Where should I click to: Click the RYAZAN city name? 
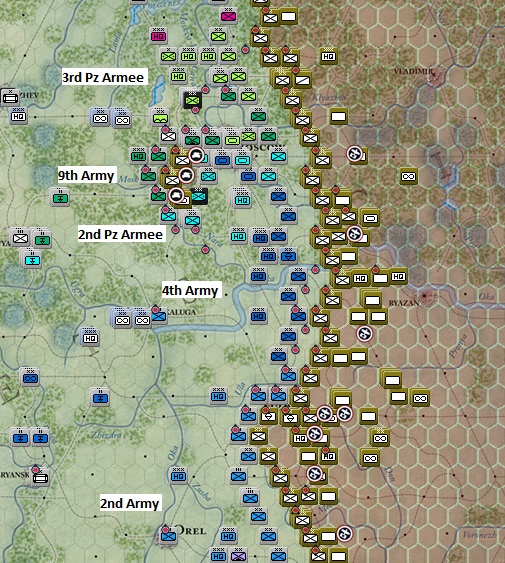404,303
